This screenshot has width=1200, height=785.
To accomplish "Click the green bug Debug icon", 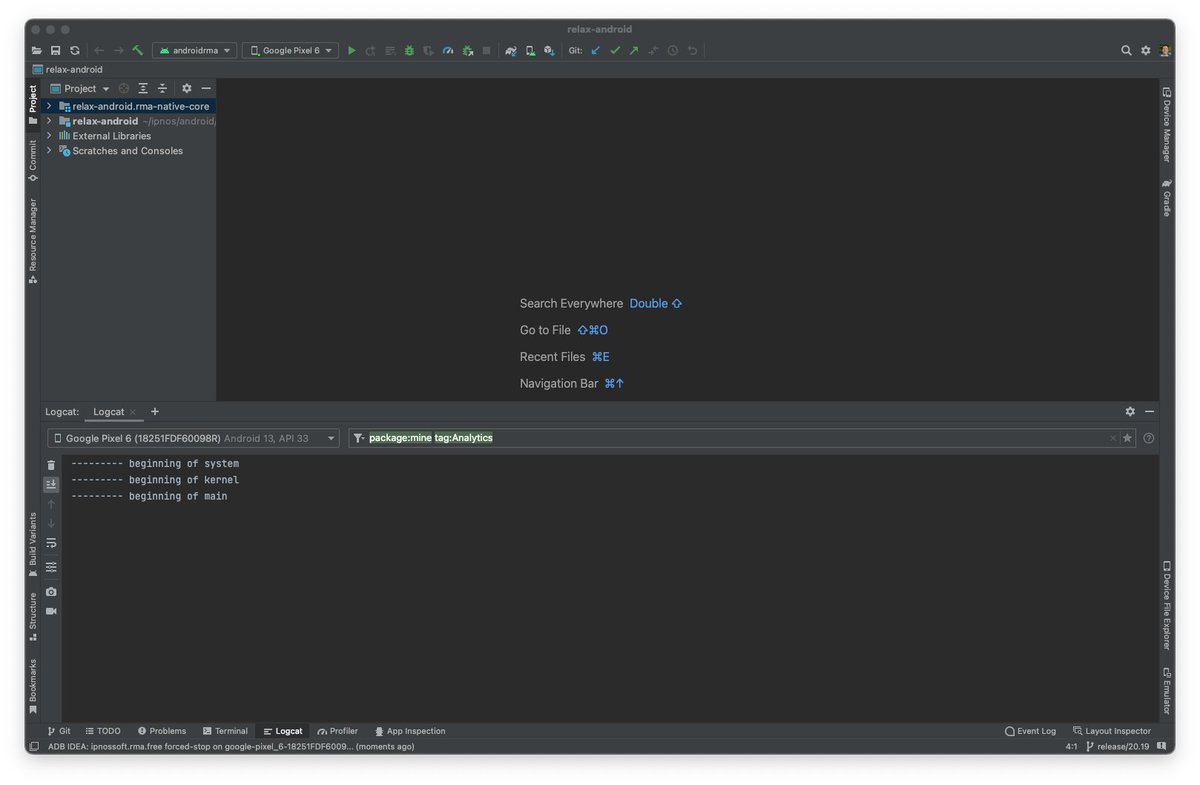I will [x=409, y=50].
